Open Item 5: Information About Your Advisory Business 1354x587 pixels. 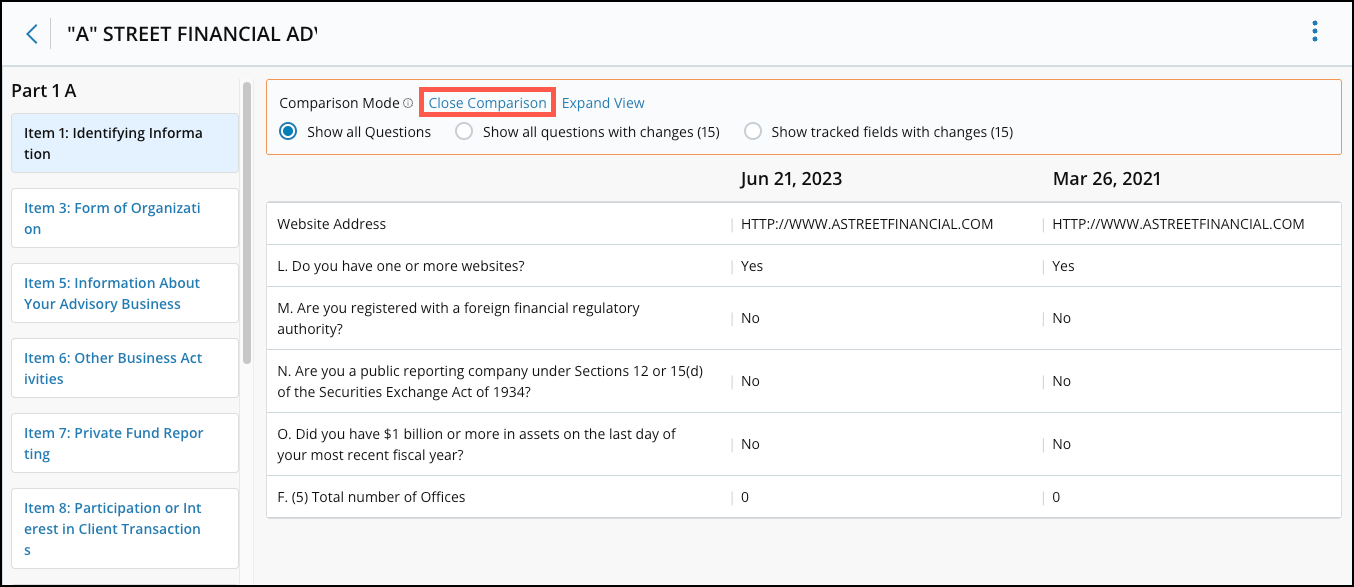point(125,293)
